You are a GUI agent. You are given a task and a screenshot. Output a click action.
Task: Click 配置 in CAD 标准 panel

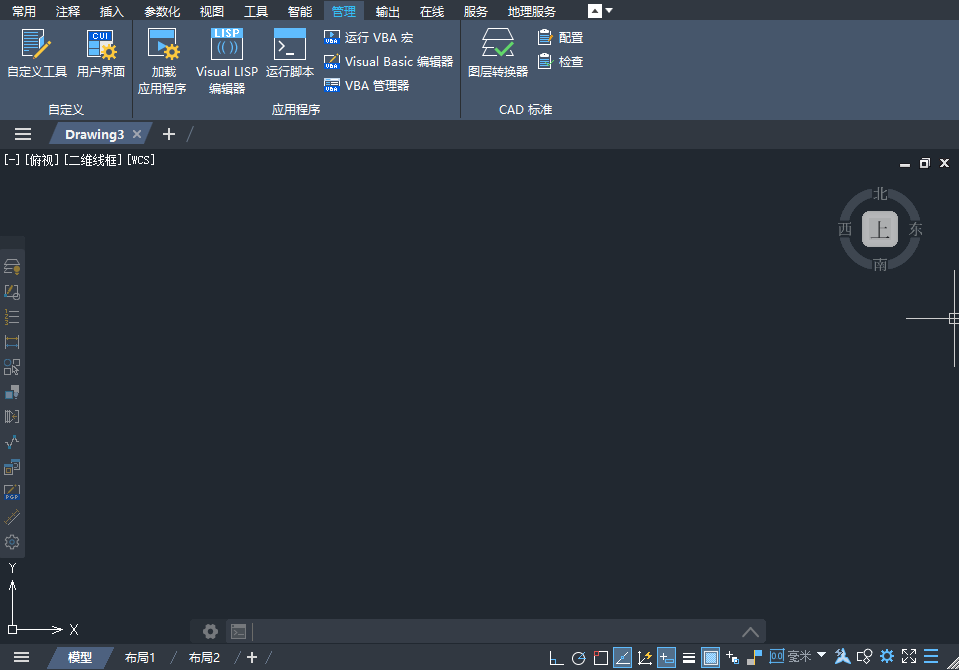(560, 37)
